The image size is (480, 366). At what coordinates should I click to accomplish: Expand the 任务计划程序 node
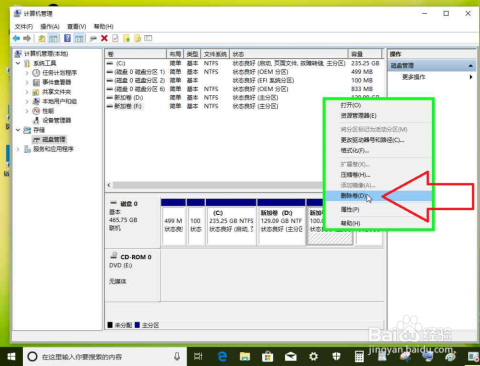(27, 73)
